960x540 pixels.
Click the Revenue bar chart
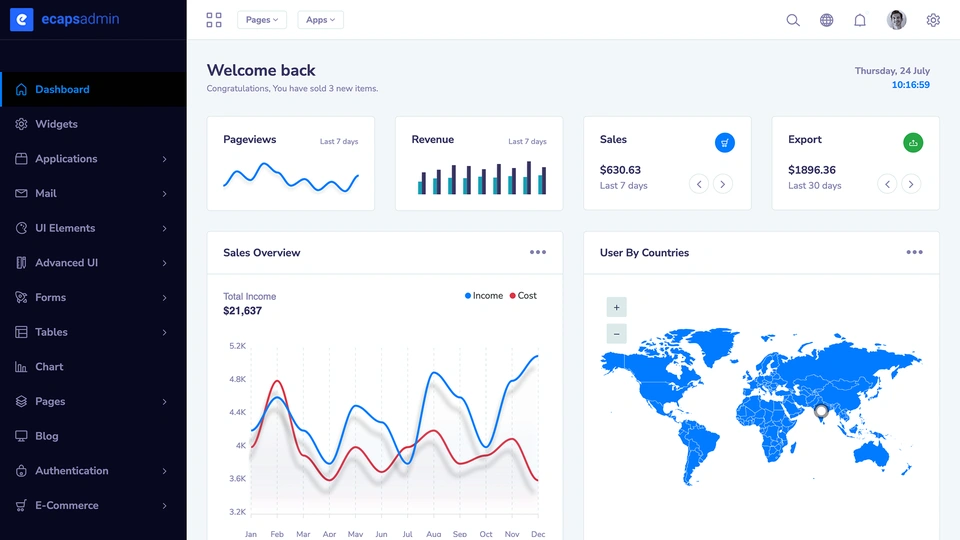tap(482, 178)
